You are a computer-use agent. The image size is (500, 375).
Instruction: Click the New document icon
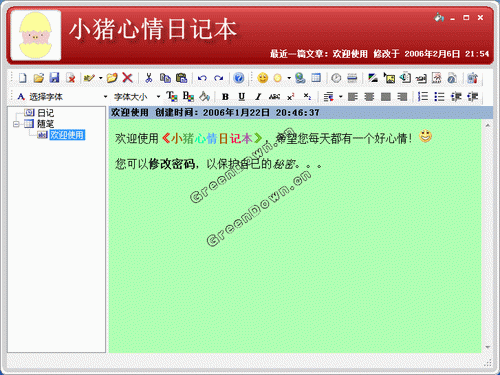(x=22, y=78)
